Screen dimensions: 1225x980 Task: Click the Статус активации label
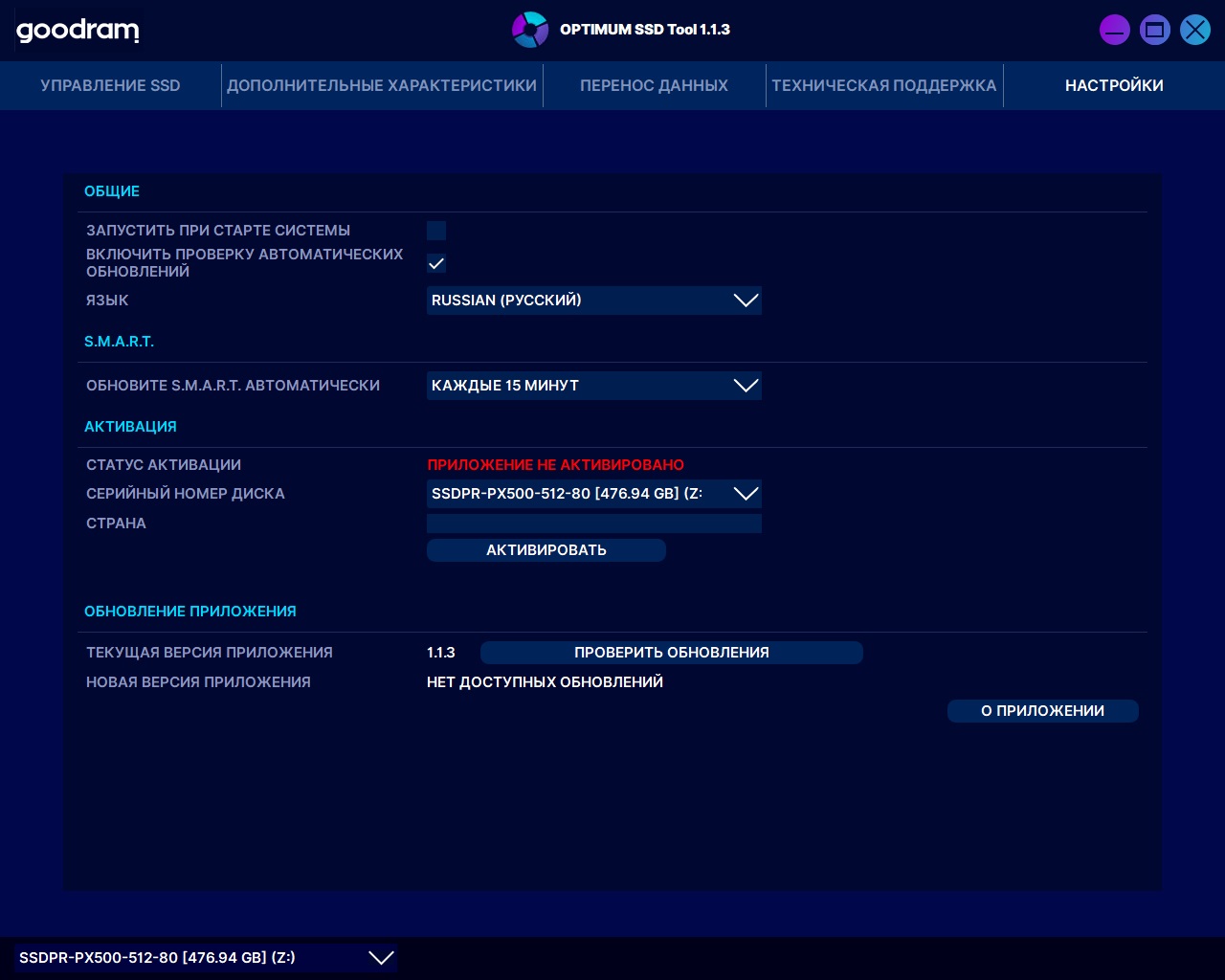pos(164,465)
